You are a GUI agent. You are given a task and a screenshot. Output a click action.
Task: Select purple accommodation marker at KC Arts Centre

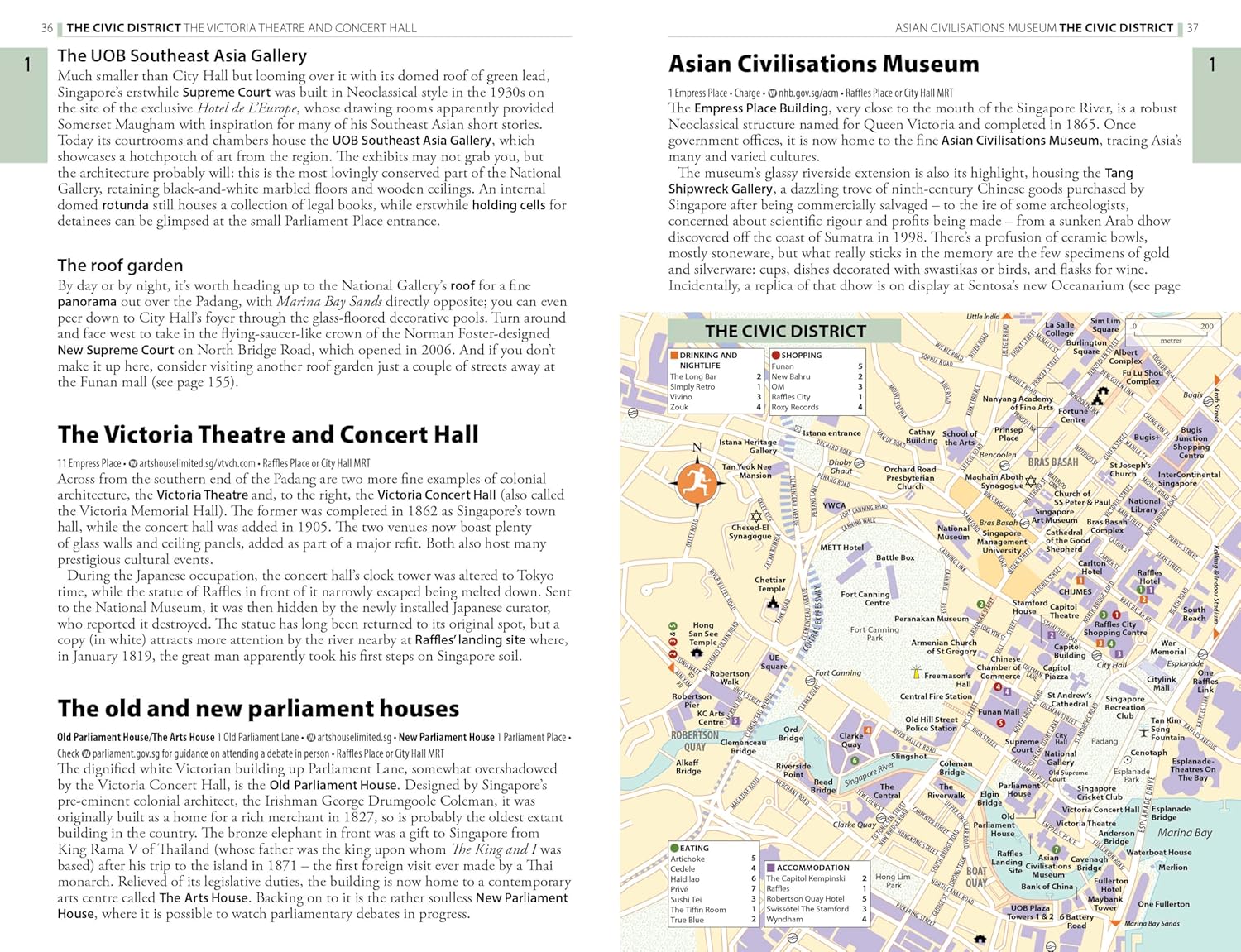(735, 721)
